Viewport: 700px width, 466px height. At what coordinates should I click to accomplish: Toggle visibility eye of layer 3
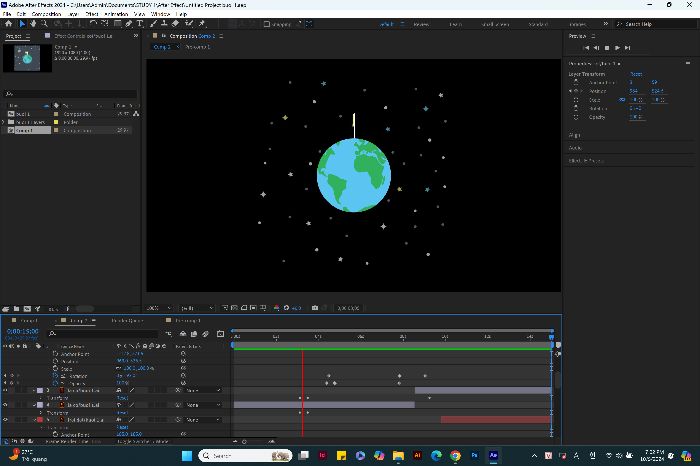coord(5,391)
